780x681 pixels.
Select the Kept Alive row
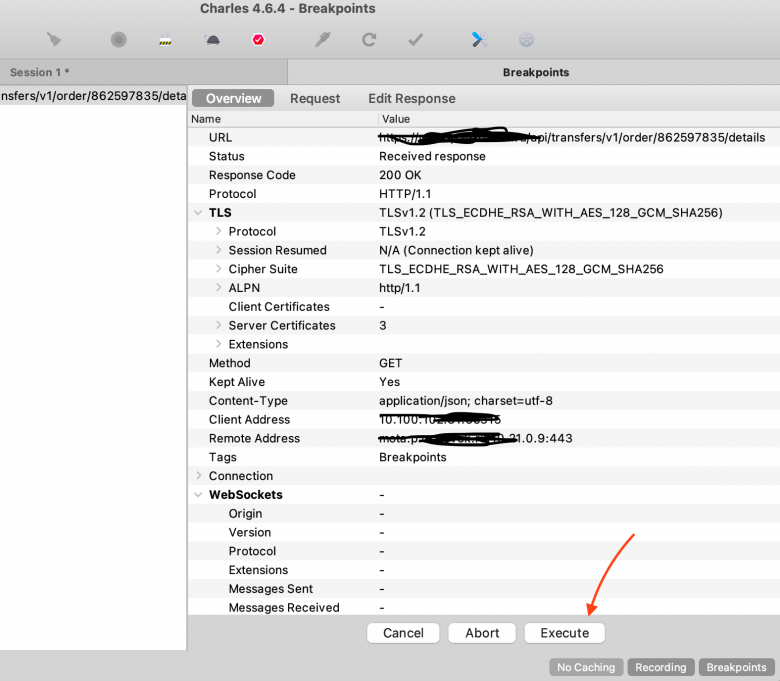point(484,382)
